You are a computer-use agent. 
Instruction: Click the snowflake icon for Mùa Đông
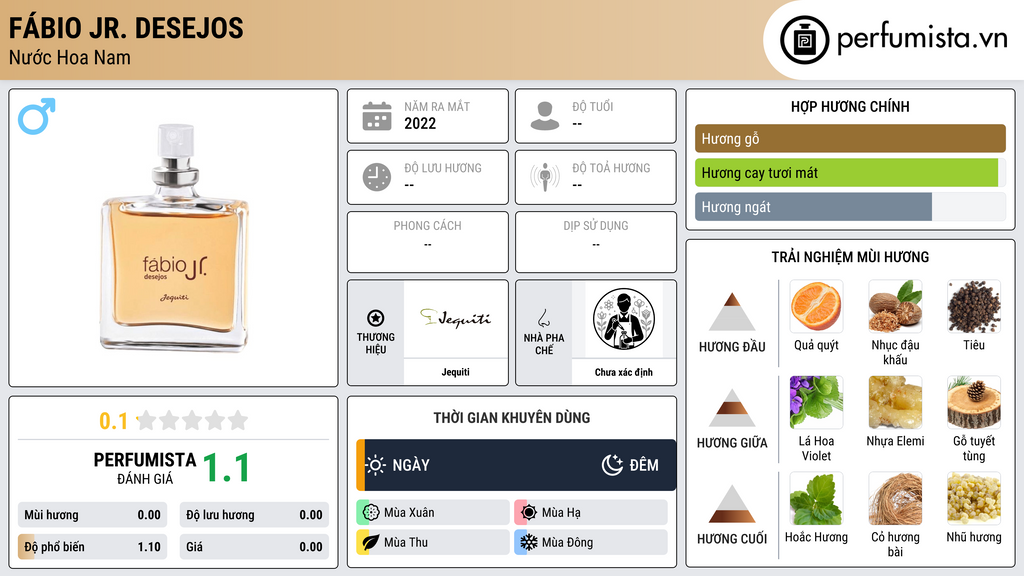[x=529, y=542]
